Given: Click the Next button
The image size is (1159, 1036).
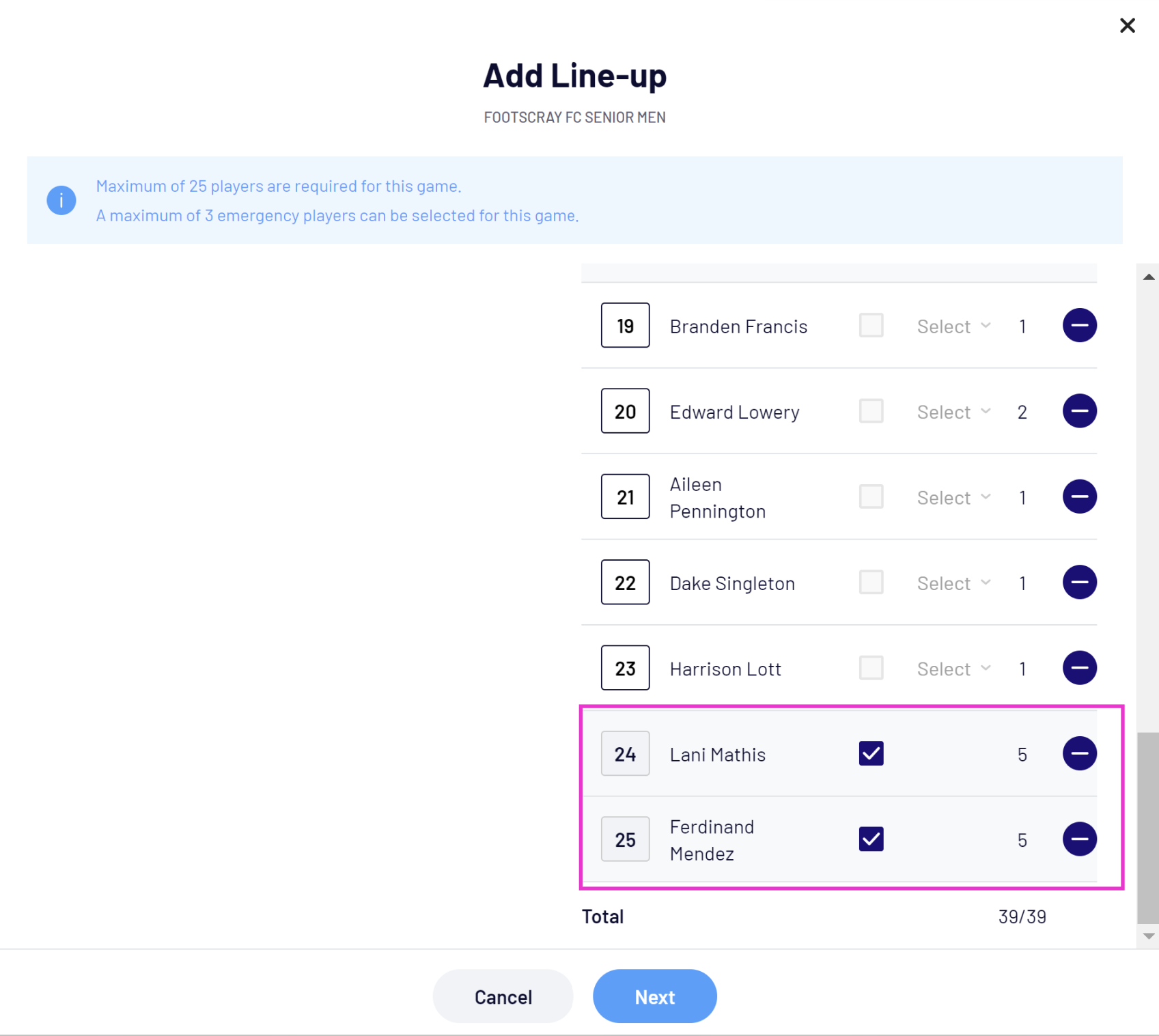Looking at the screenshot, I should (654, 996).
